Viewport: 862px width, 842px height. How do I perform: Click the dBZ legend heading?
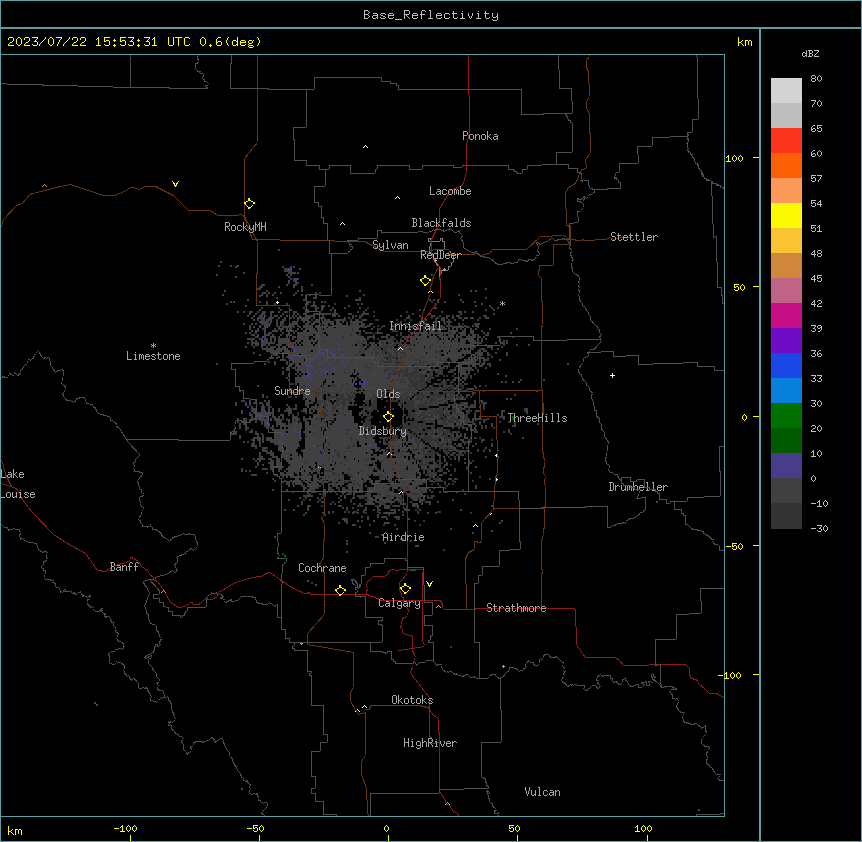coord(810,54)
